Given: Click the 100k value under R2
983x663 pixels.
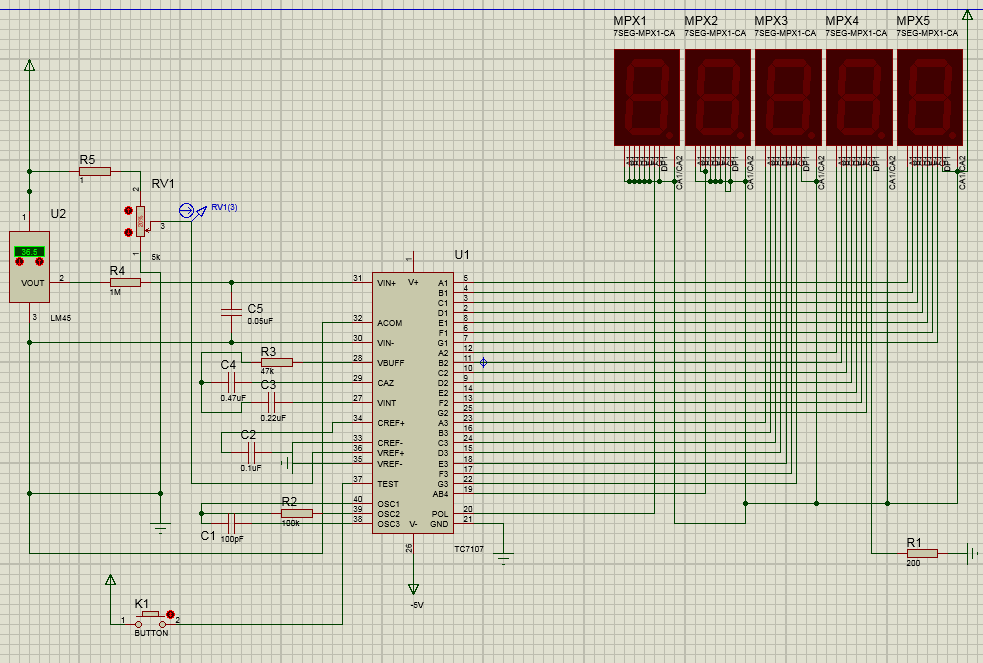Looking at the screenshot, I should click(x=290, y=523).
